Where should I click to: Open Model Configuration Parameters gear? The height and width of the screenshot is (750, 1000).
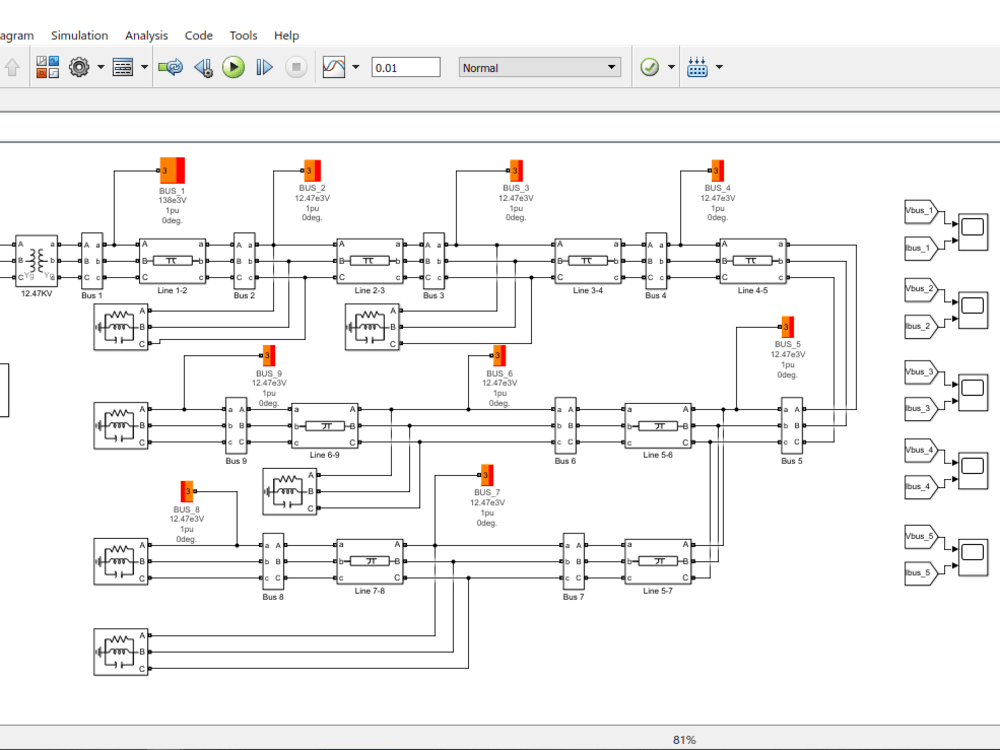[79, 67]
